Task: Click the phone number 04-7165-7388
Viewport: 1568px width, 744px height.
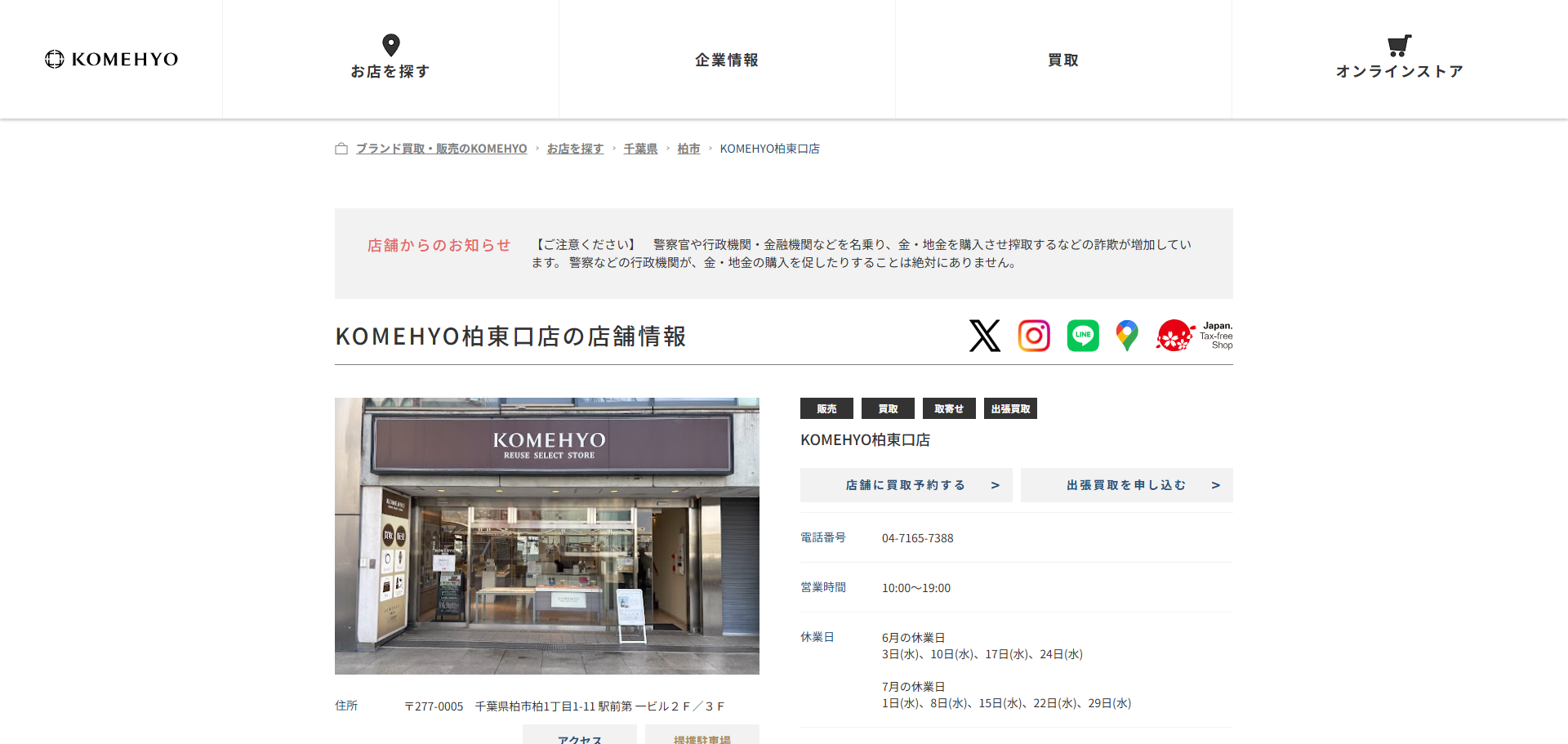Action: tap(918, 538)
